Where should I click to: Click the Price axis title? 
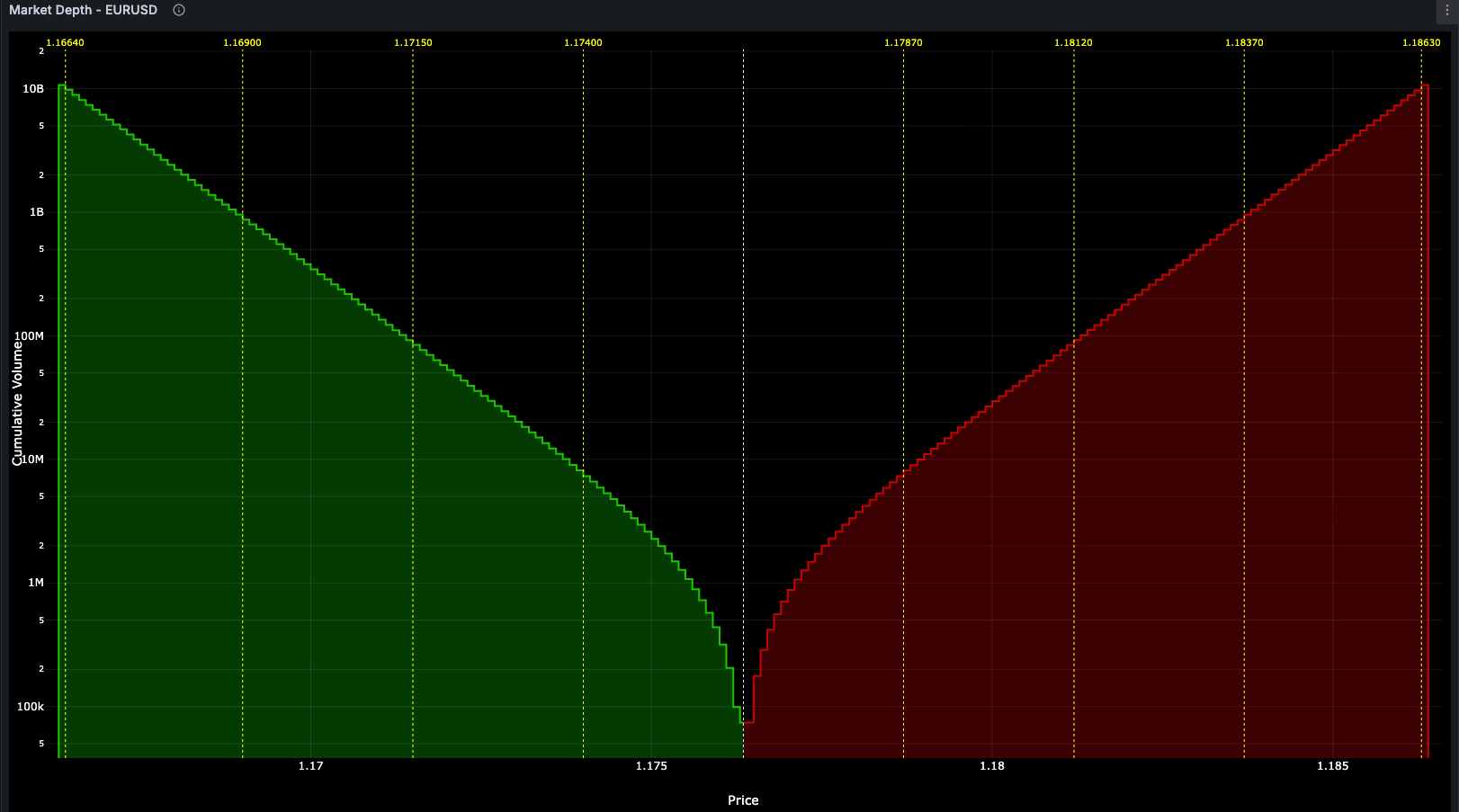click(x=743, y=799)
